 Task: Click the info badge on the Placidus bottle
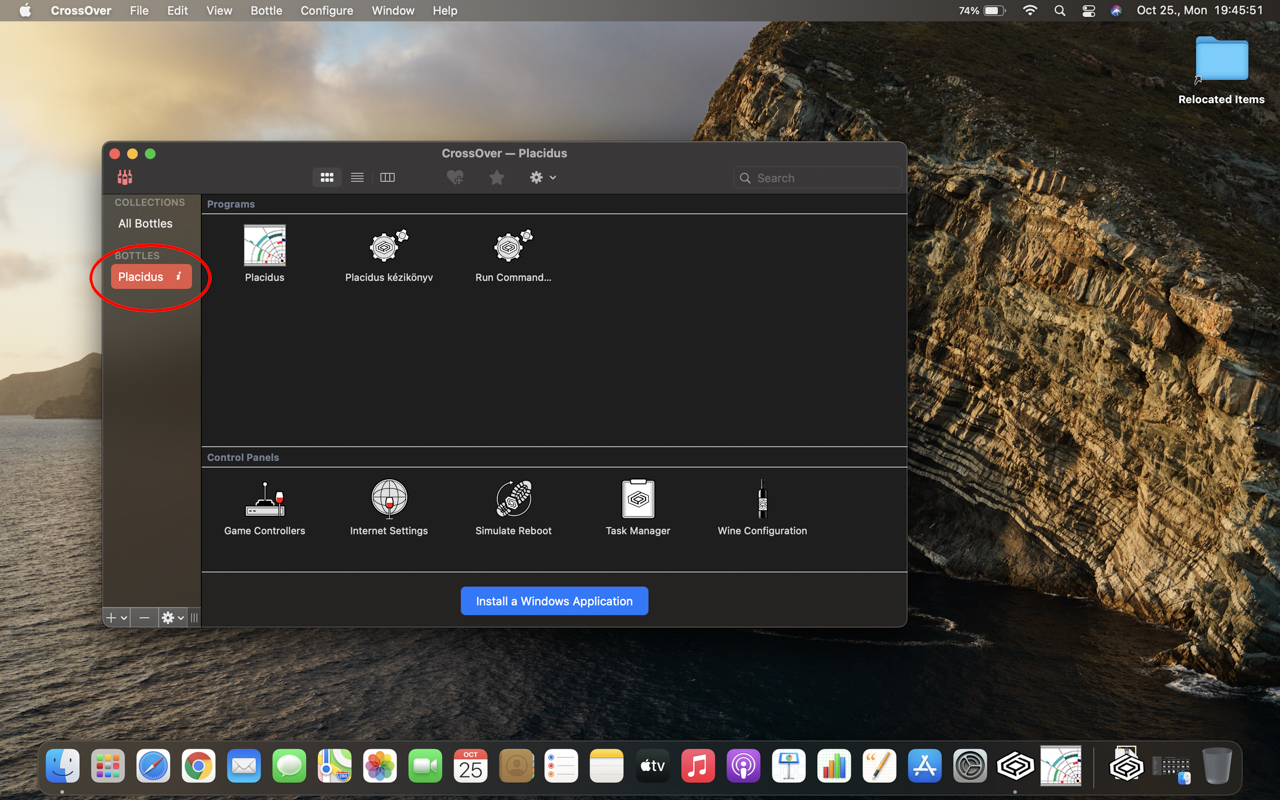tap(179, 277)
